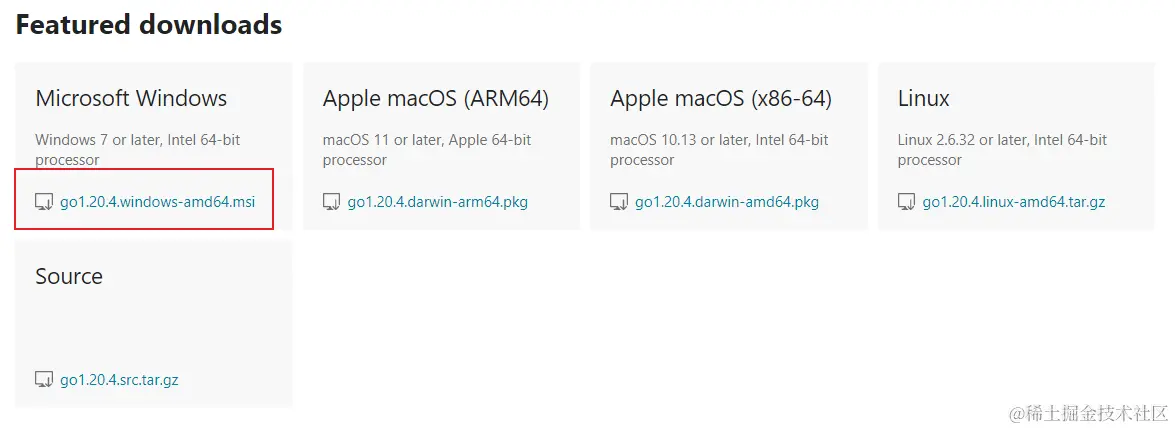This screenshot has width=1175, height=430.
Task: Click download icon beside go1.20.4.linux-amd64.tar.gz
Action: tap(906, 202)
